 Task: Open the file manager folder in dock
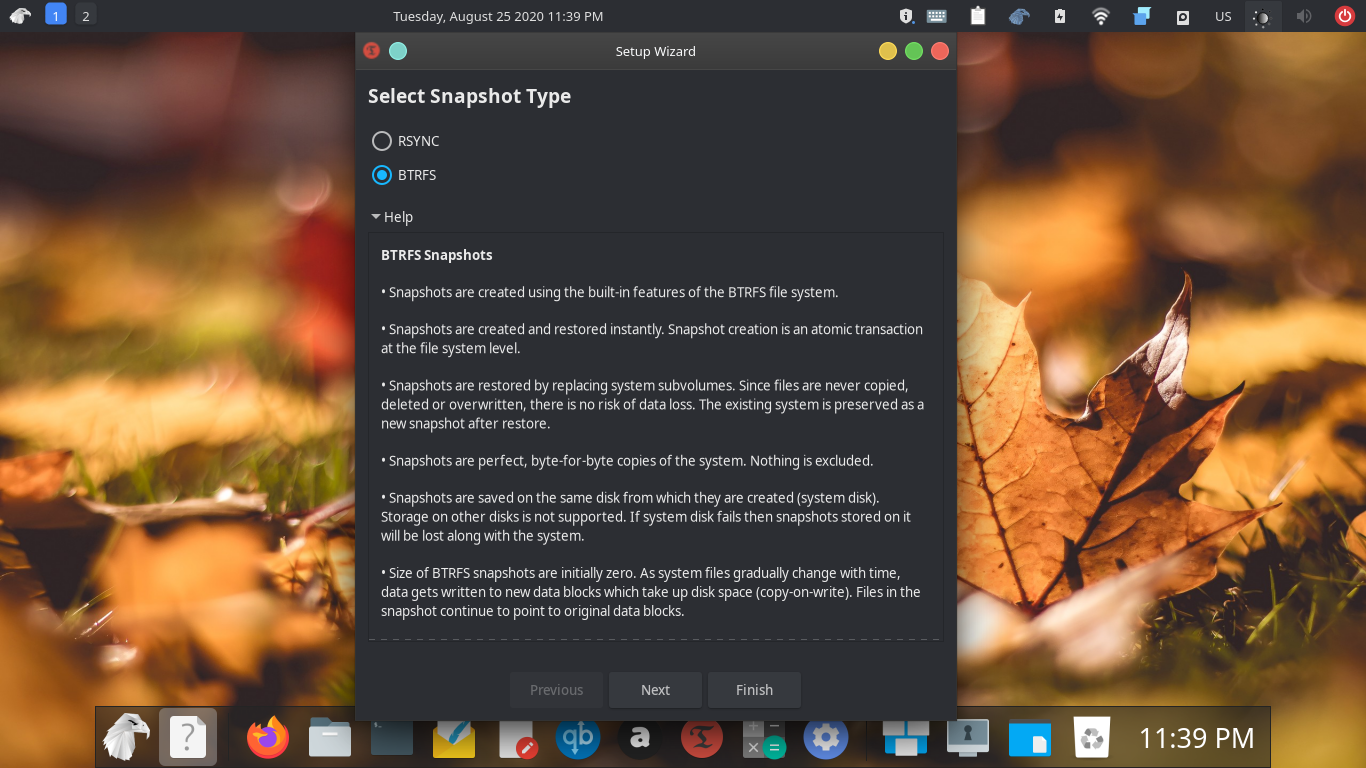tap(330, 739)
